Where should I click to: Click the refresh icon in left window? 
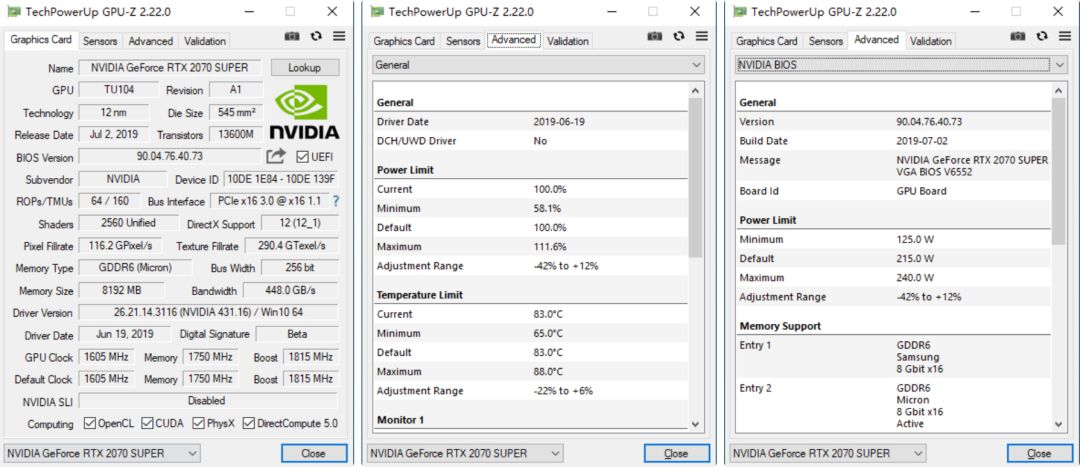(316, 37)
